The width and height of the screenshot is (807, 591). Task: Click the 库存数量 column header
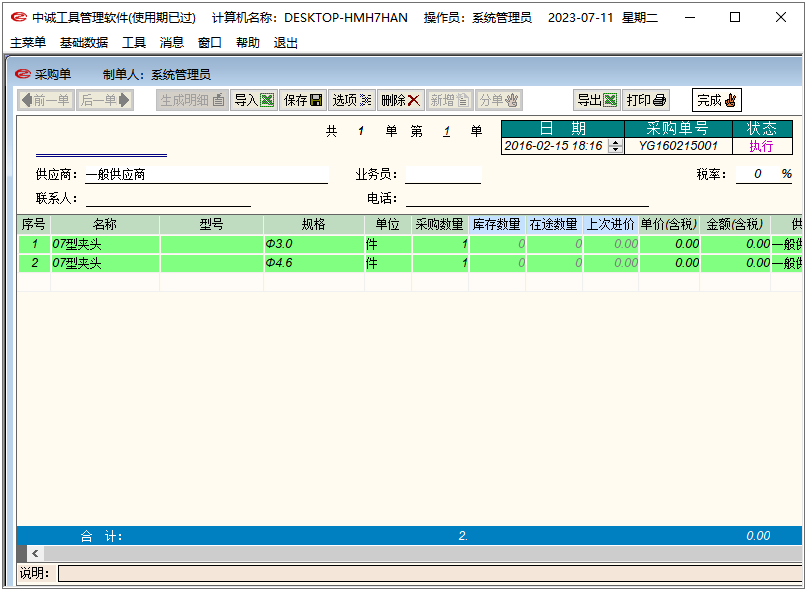click(497, 224)
